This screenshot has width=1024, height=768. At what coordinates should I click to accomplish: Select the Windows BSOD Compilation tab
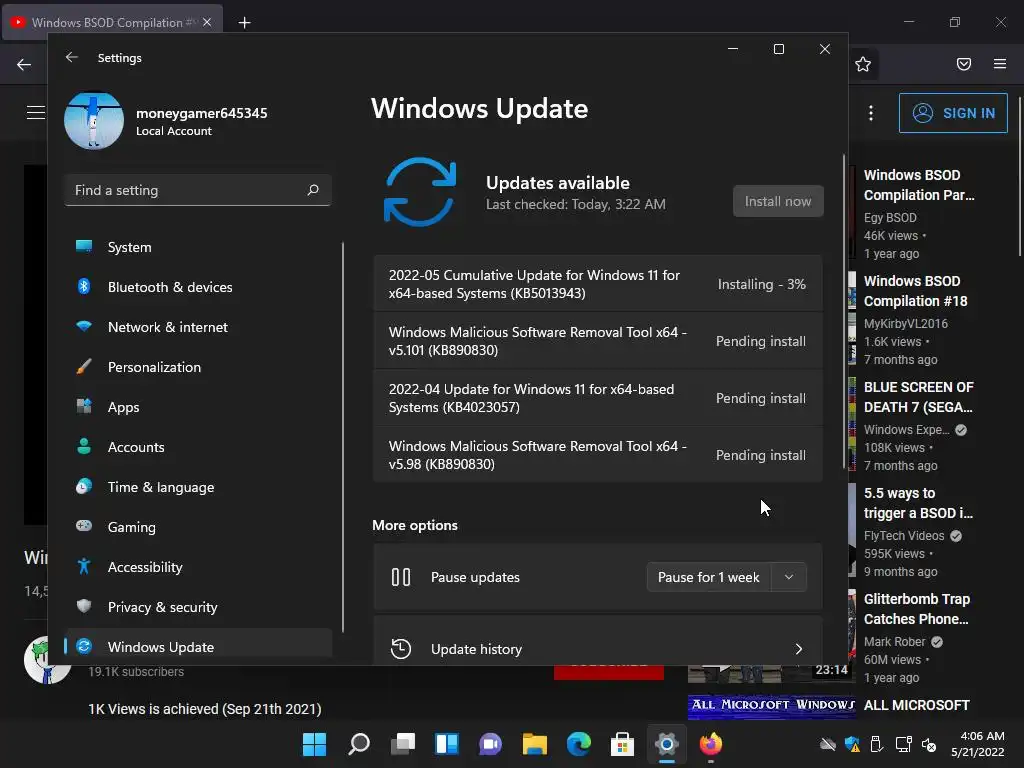(x=113, y=22)
